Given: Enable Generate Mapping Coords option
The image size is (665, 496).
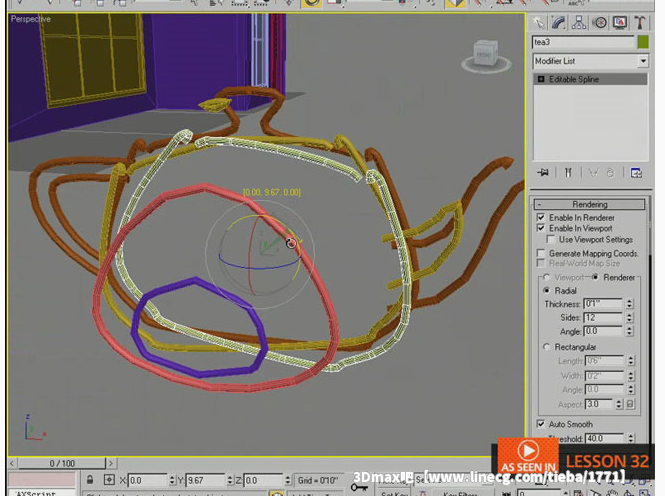Looking at the screenshot, I should pos(542,253).
